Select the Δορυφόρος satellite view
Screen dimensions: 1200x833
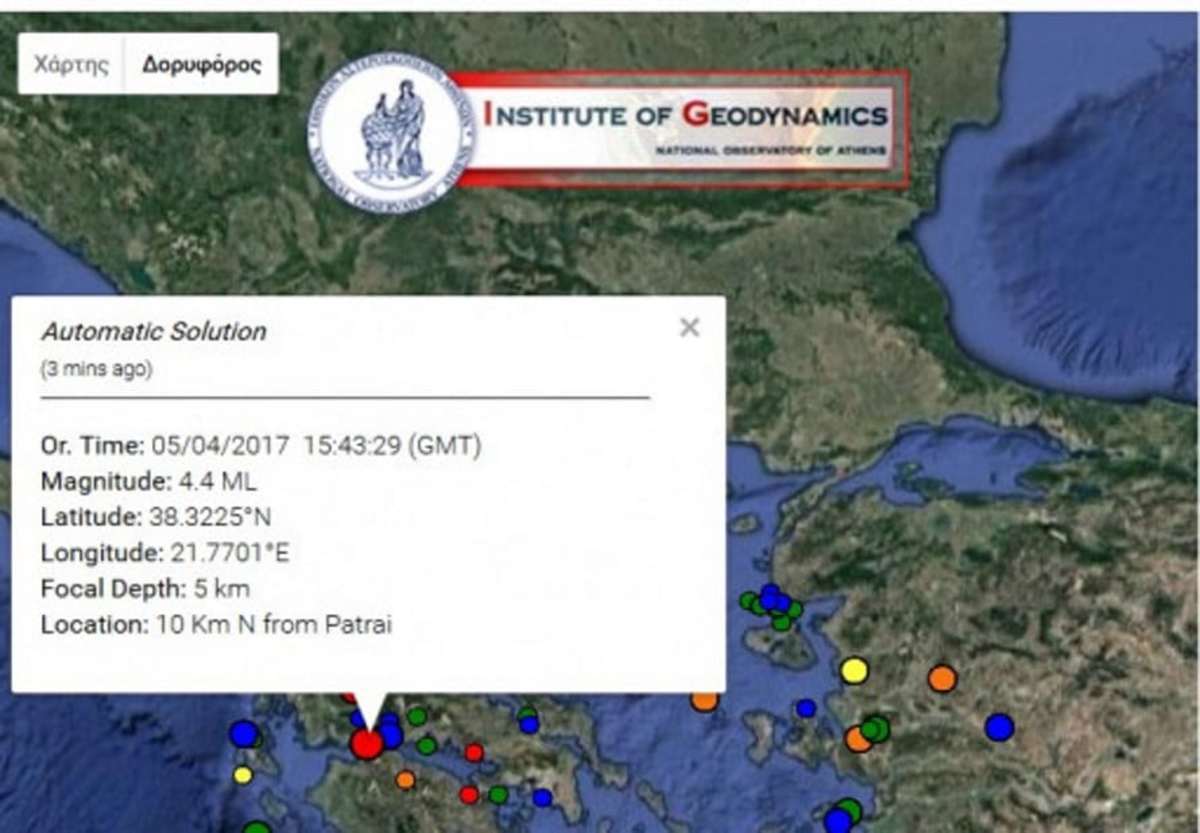201,65
